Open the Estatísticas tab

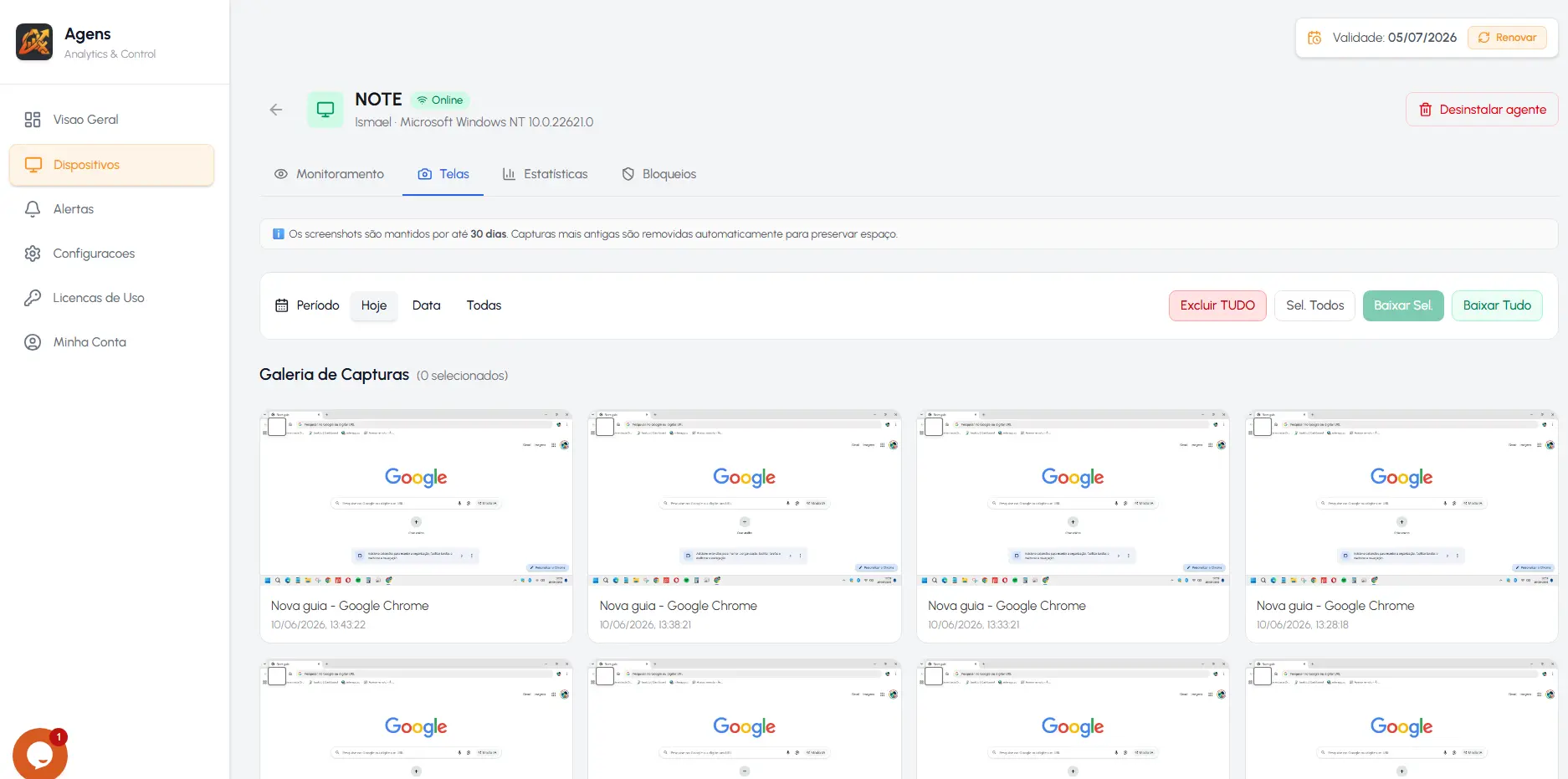tap(545, 174)
